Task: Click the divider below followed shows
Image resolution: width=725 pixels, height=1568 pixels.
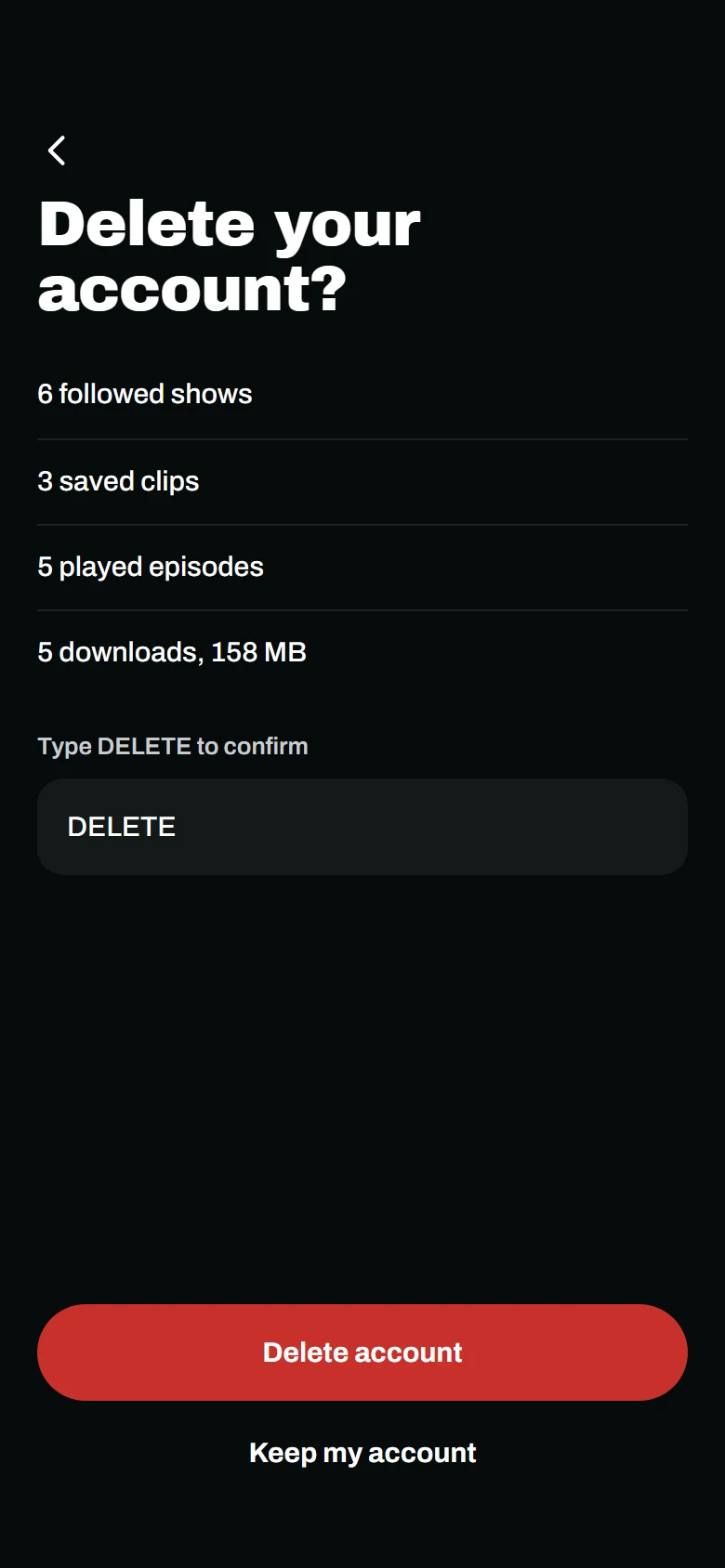Action: (362, 438)
